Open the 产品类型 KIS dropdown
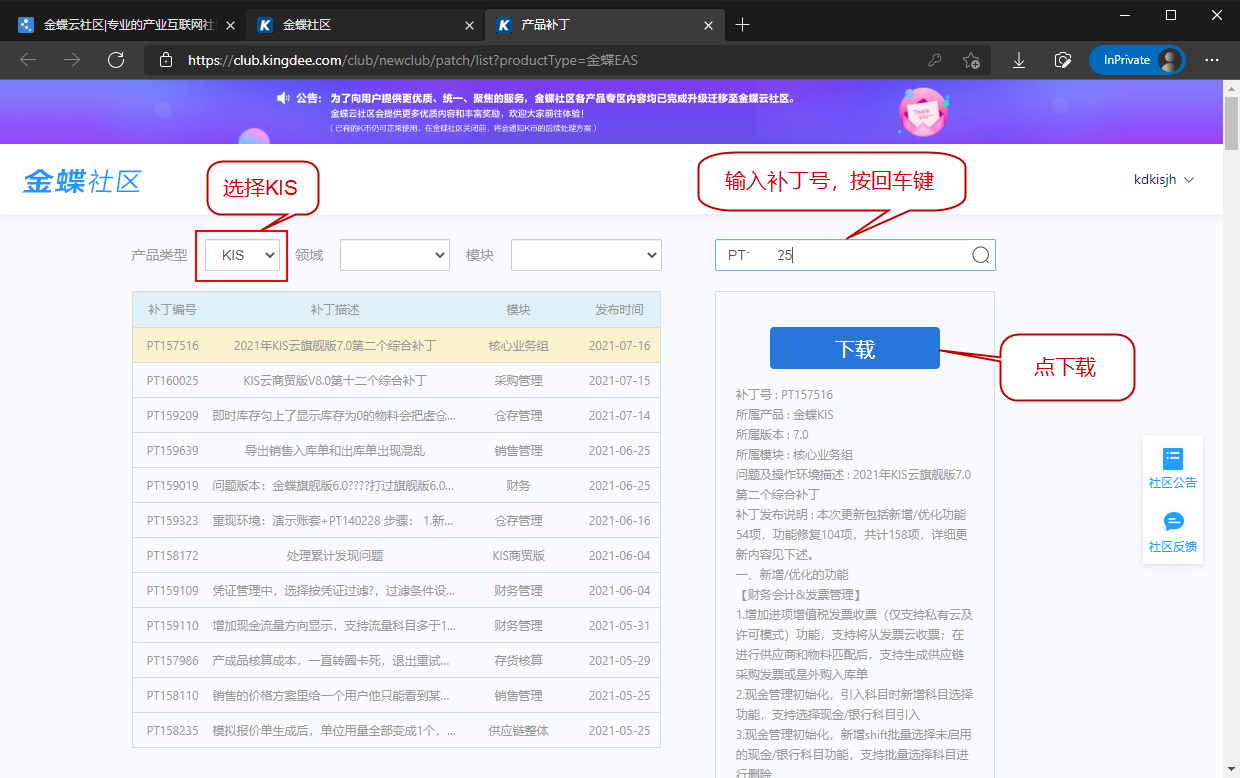 pos(241,255)
